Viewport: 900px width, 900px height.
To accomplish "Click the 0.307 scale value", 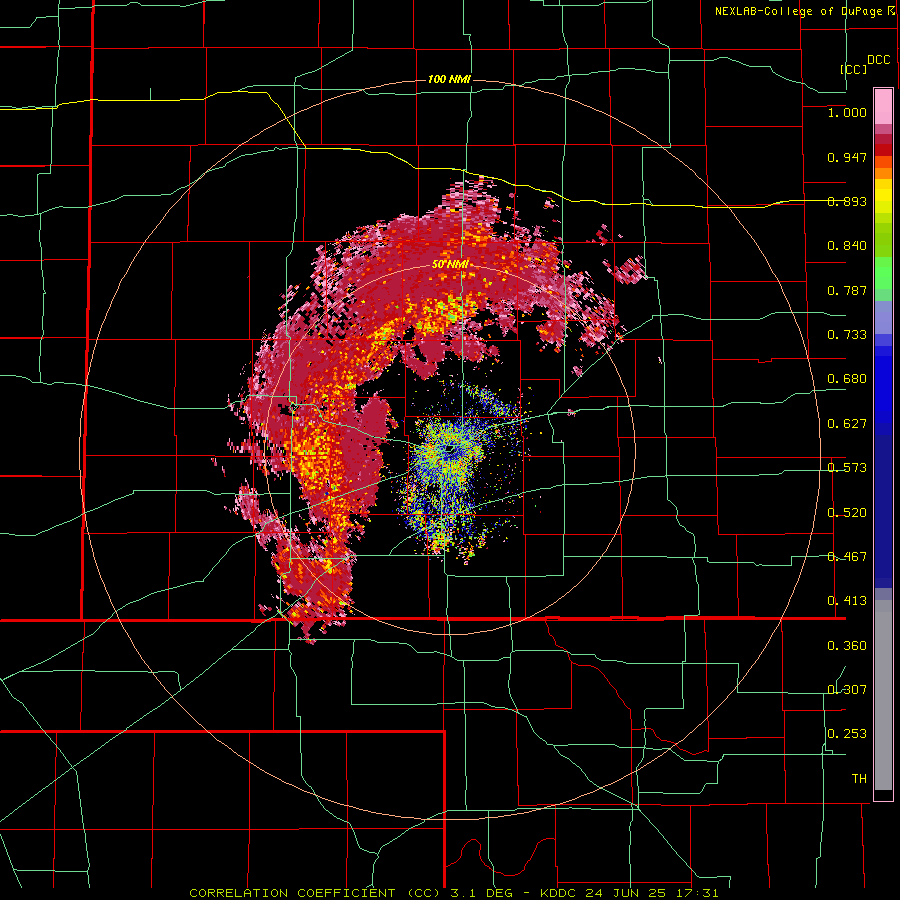I will [x=847, y=690].
